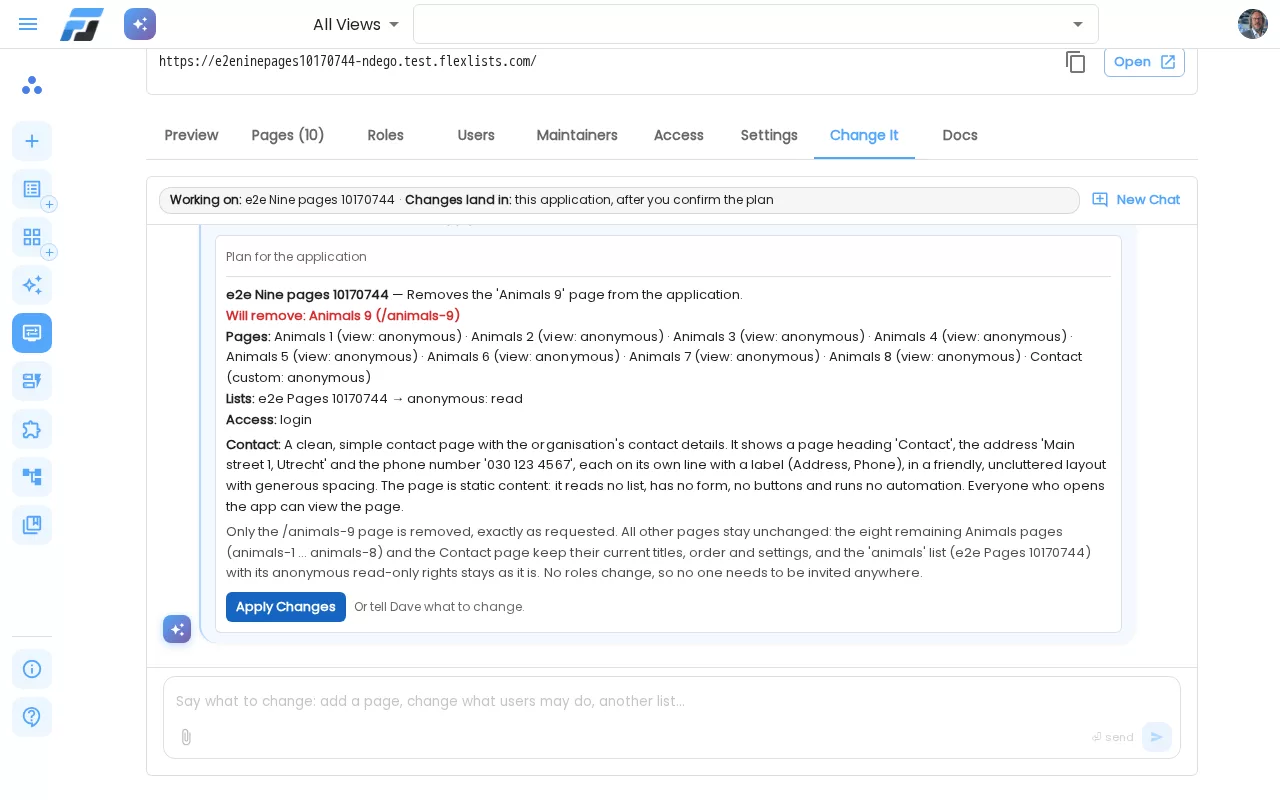Click the info circle icon in sidebar

pyautogui.click(x=32, y=669)
